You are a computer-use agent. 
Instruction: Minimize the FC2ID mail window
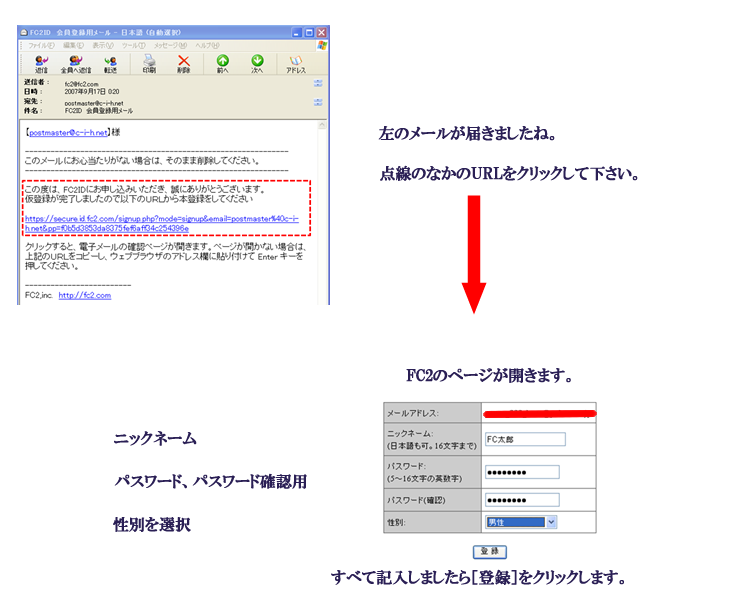pyautogui.click(x=297, y=33)
